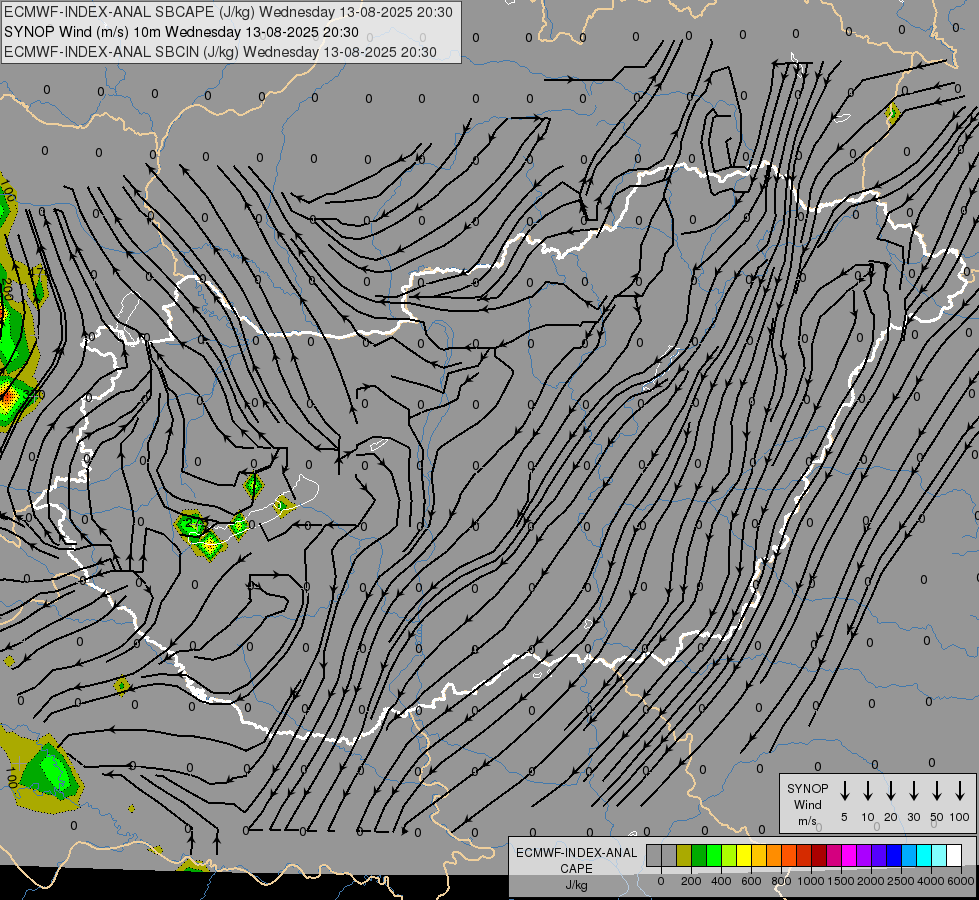The image size is (979, 900).
Task: Select the white CAPE legend swatch
Action: click(x=954, y=855)
